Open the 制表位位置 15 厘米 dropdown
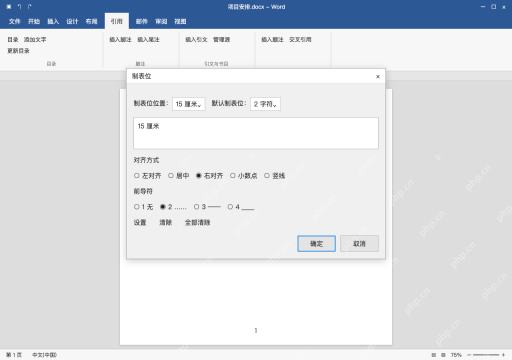 (189, 104)
